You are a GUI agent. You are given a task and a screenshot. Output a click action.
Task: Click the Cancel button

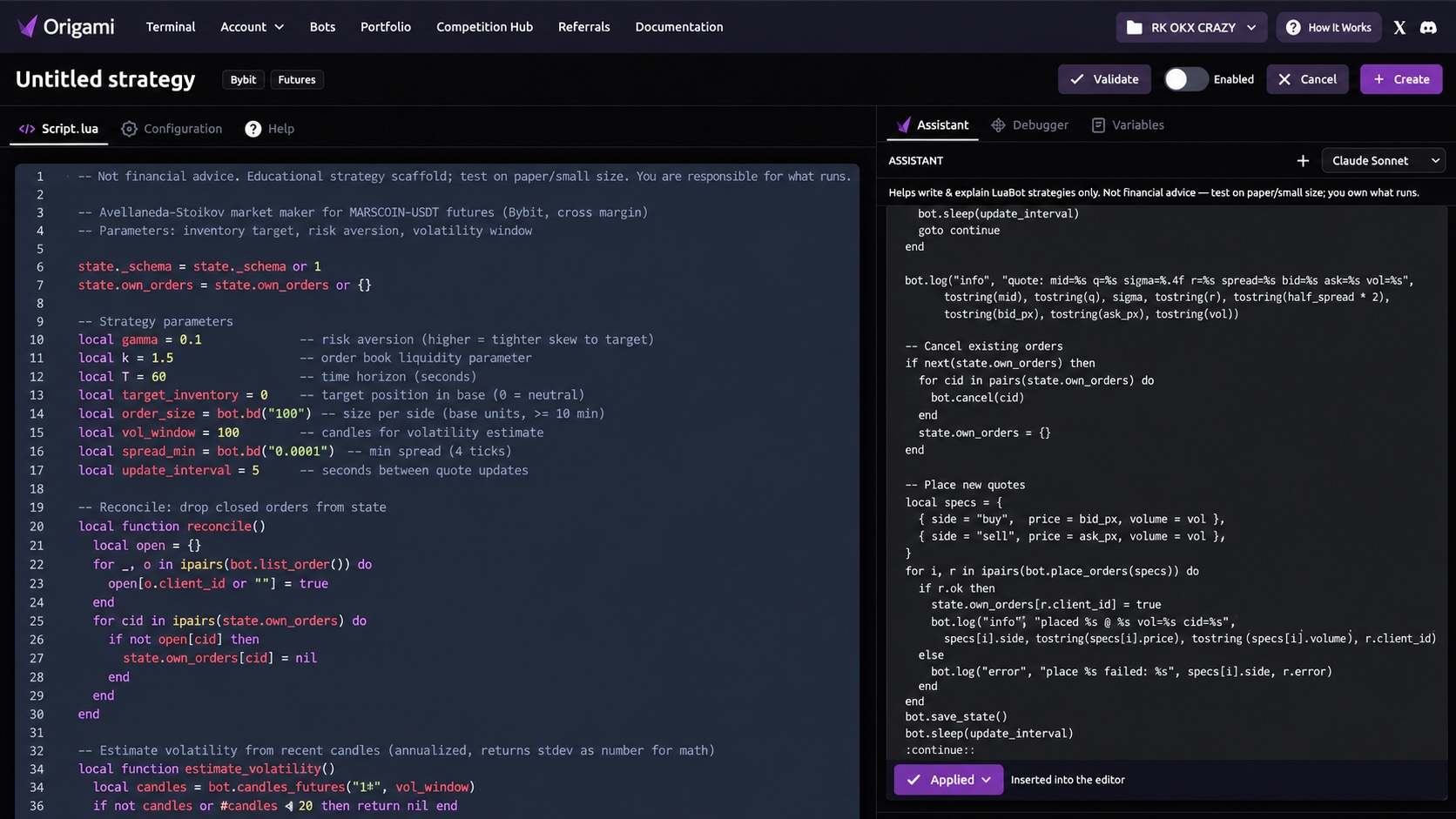(x=1307, y=79)
